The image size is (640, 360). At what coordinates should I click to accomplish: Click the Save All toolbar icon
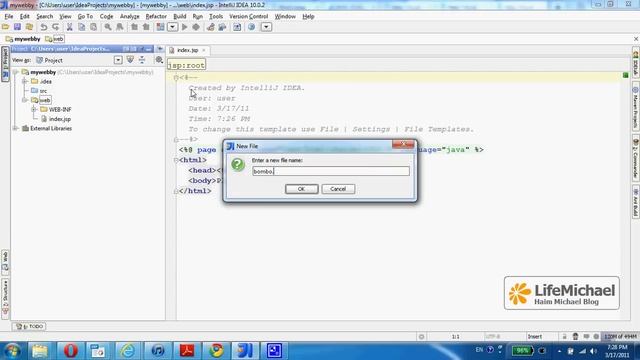pyautogui.click(x=17, y=27)
